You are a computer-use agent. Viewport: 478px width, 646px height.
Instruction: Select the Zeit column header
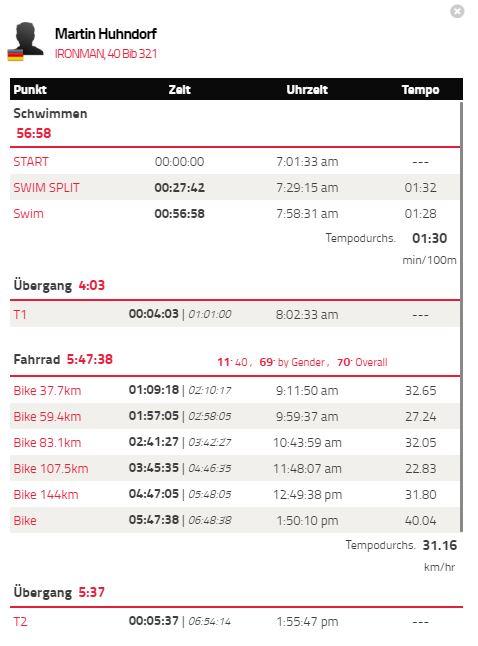(x=179, y=89)
